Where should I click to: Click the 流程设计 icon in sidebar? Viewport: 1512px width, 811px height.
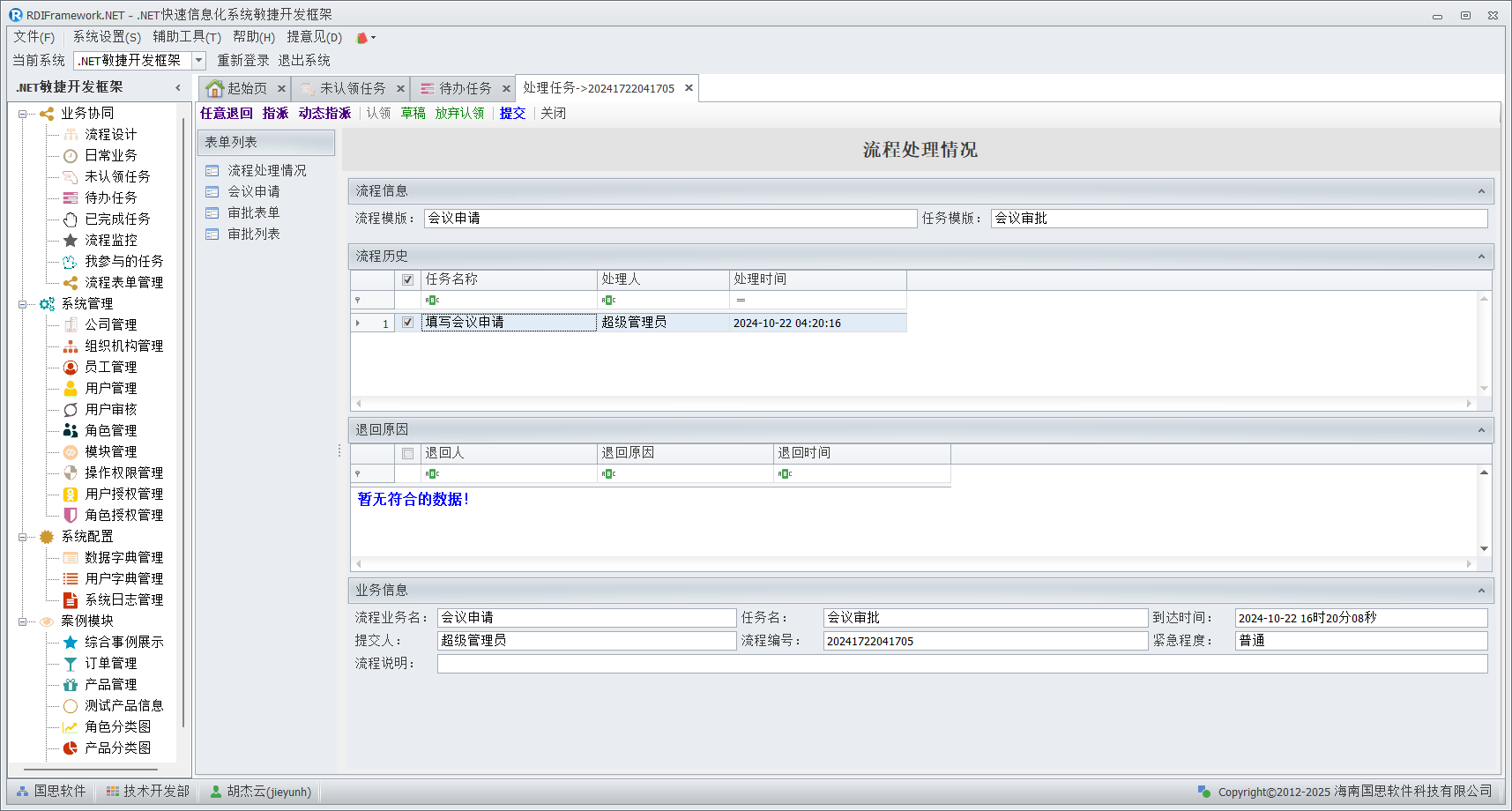71,134
